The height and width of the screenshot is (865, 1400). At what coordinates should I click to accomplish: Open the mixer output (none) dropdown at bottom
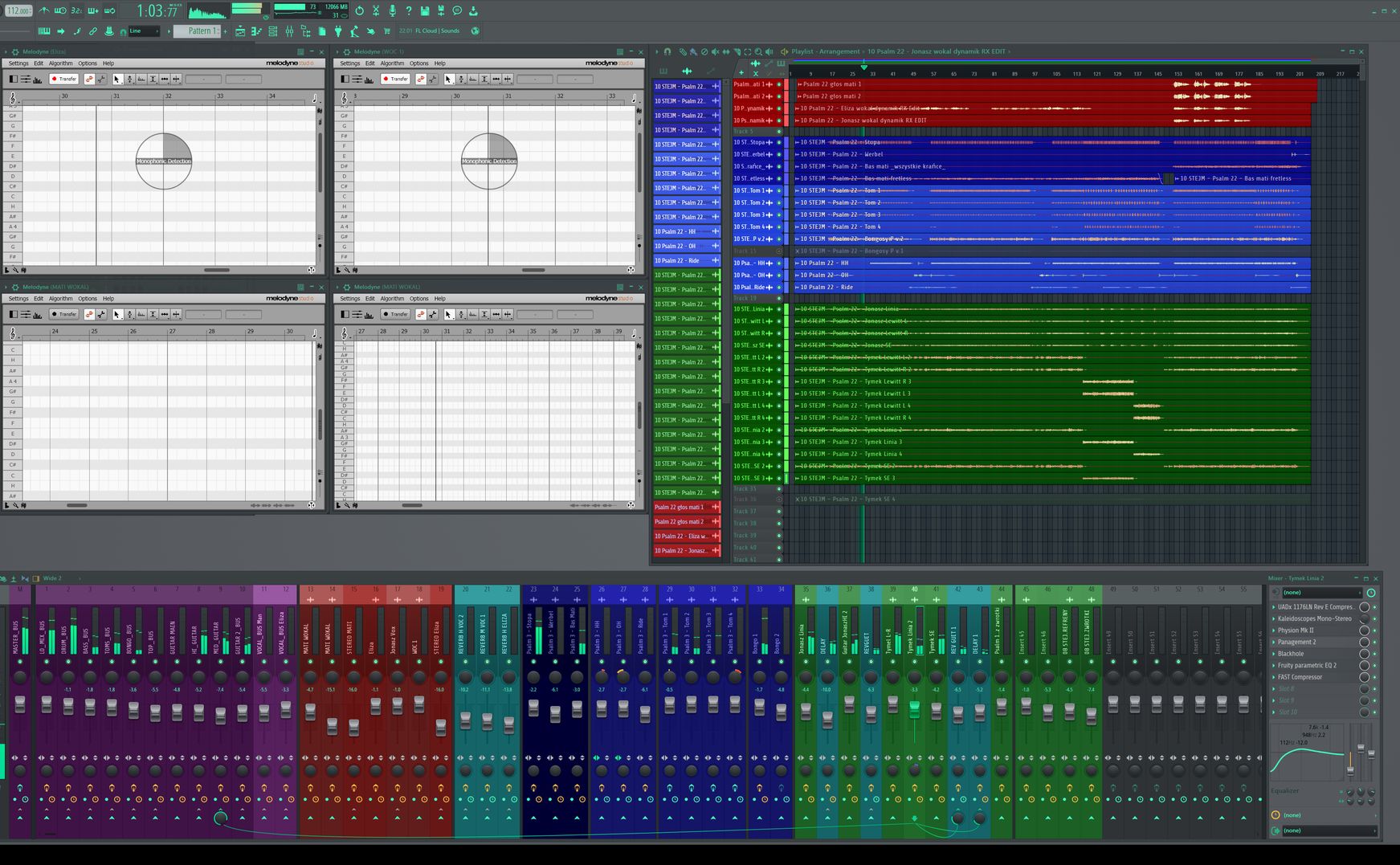point(1329,830)
